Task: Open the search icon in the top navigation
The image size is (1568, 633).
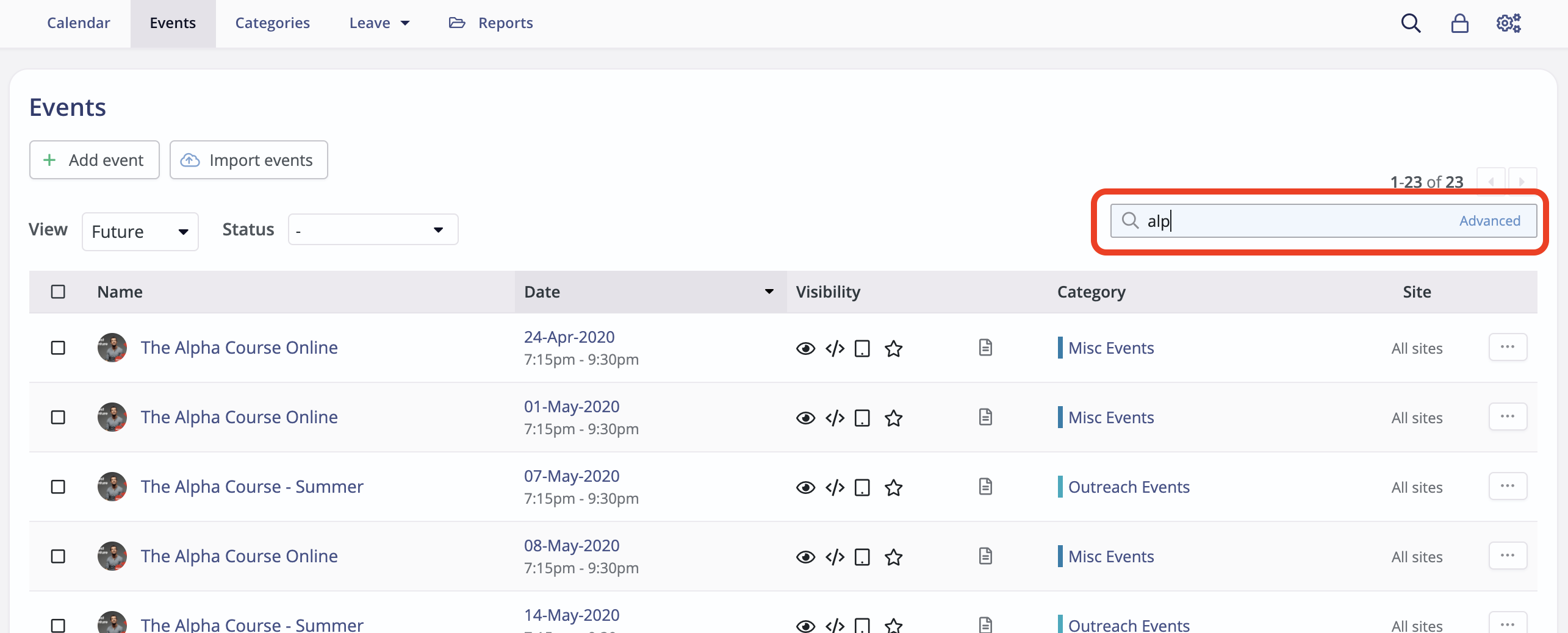Action: 1411,23
